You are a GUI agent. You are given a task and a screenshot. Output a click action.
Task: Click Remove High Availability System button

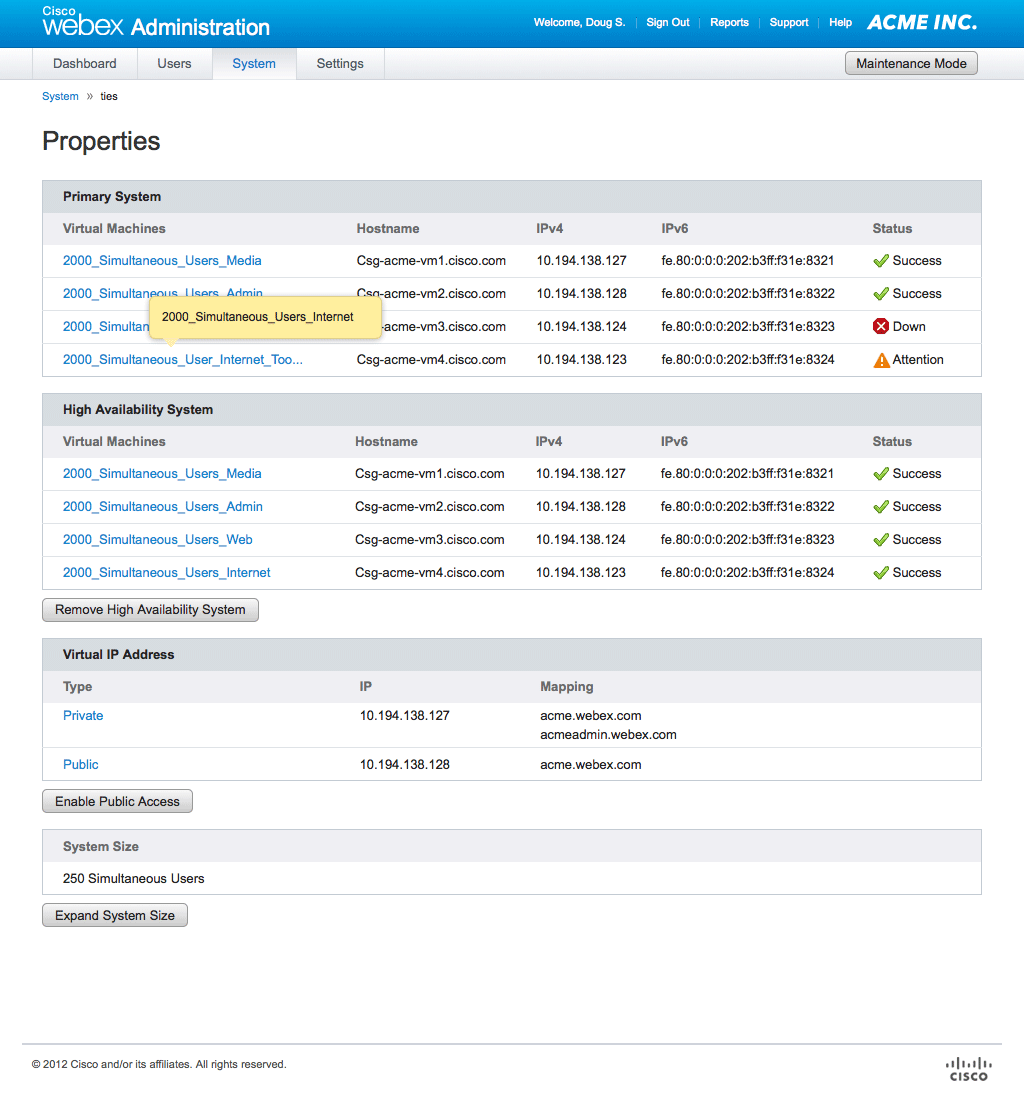click(150, 610)
